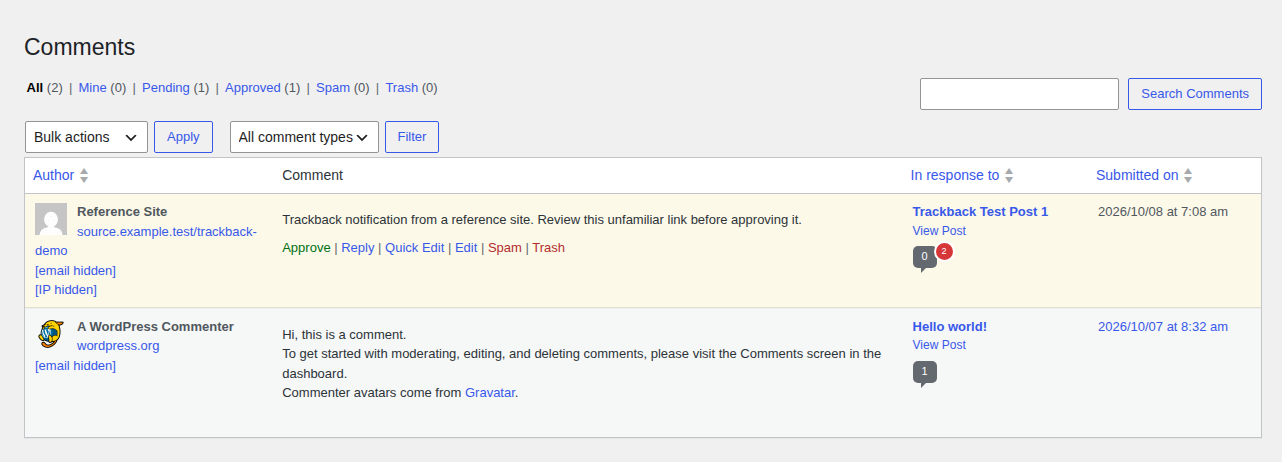1282x462 pixels.
Task: Open Quick Edit for the trackback comment
Action: pos(415,248)
